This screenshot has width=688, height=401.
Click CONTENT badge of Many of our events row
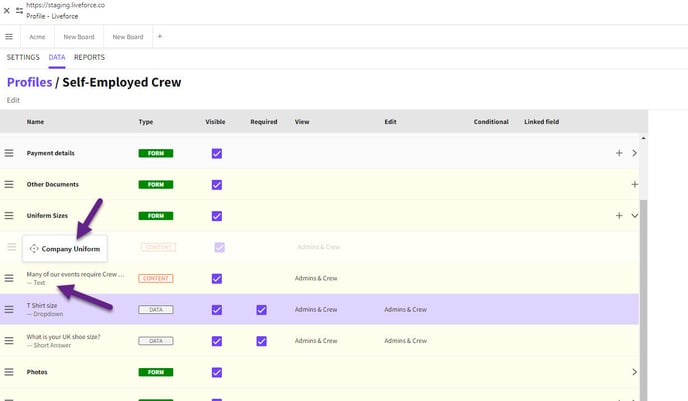(x=156, y=278)
